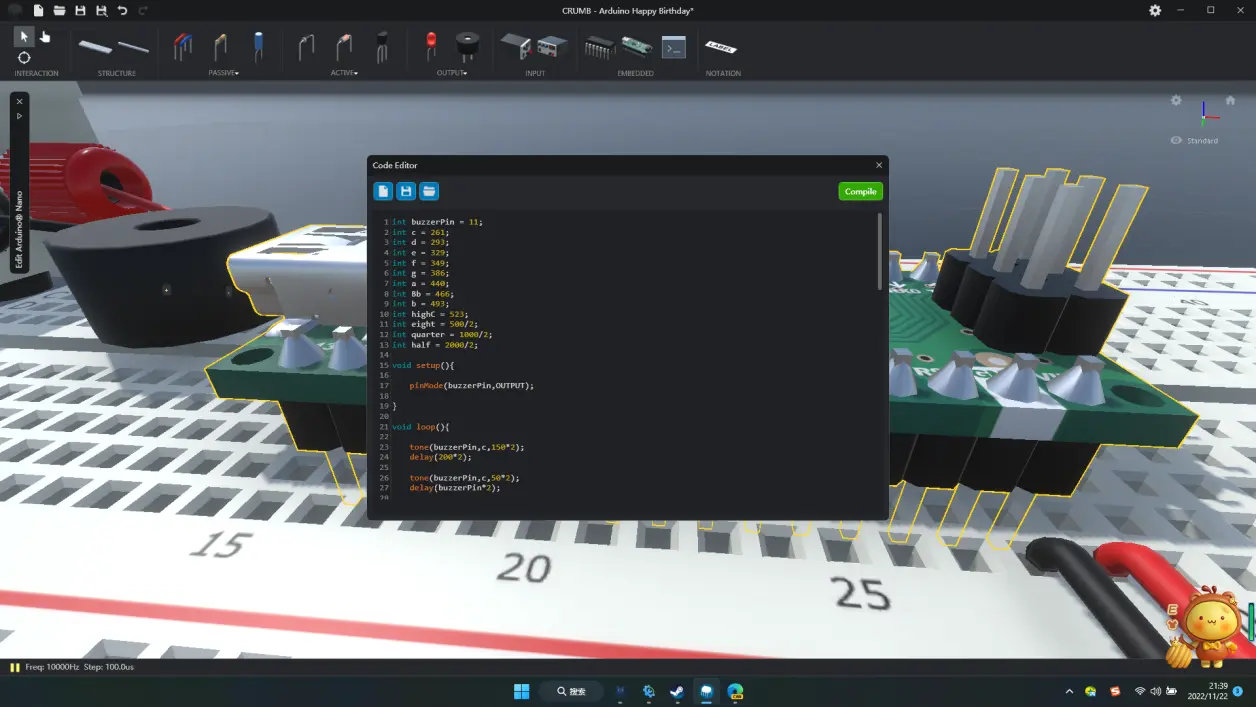Click code line 'int highC = 523;'
The width and height of the screenshot is (1256, 707).
430,314
